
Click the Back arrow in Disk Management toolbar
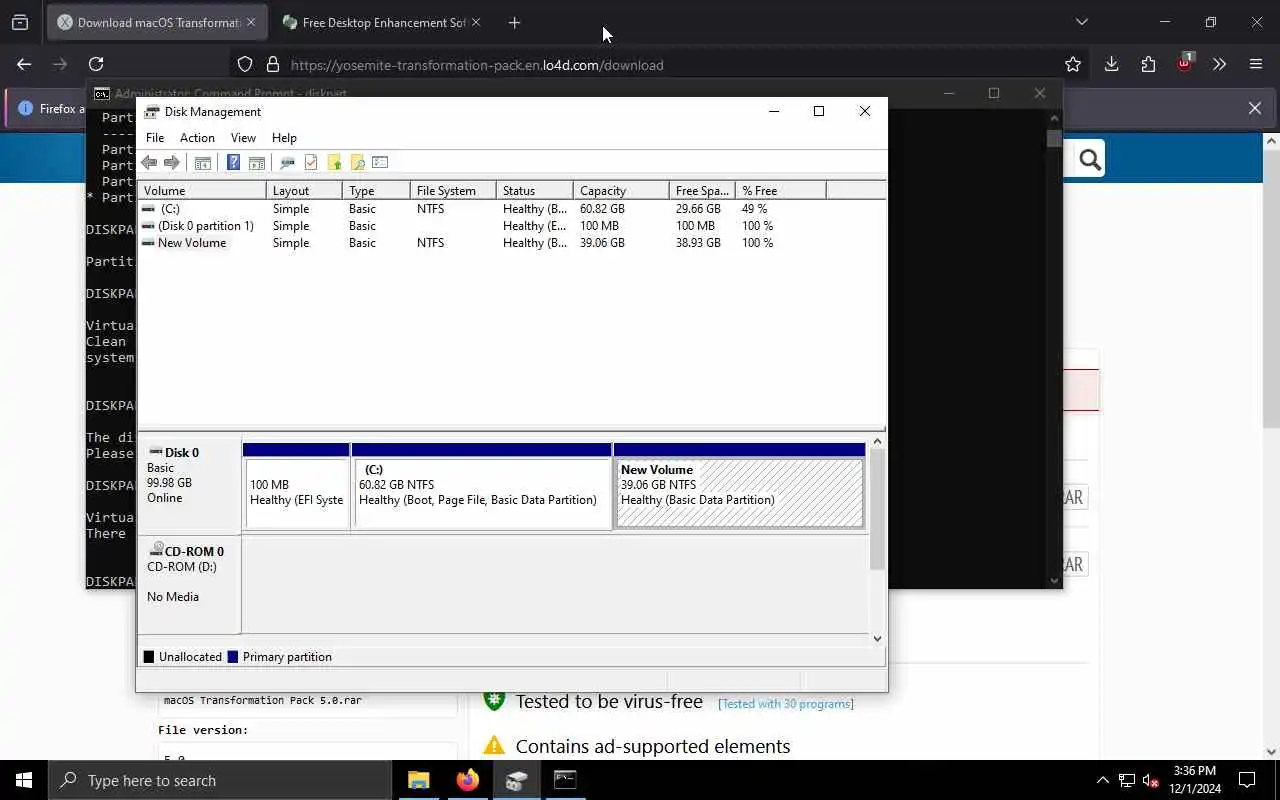tap(149, 163)
